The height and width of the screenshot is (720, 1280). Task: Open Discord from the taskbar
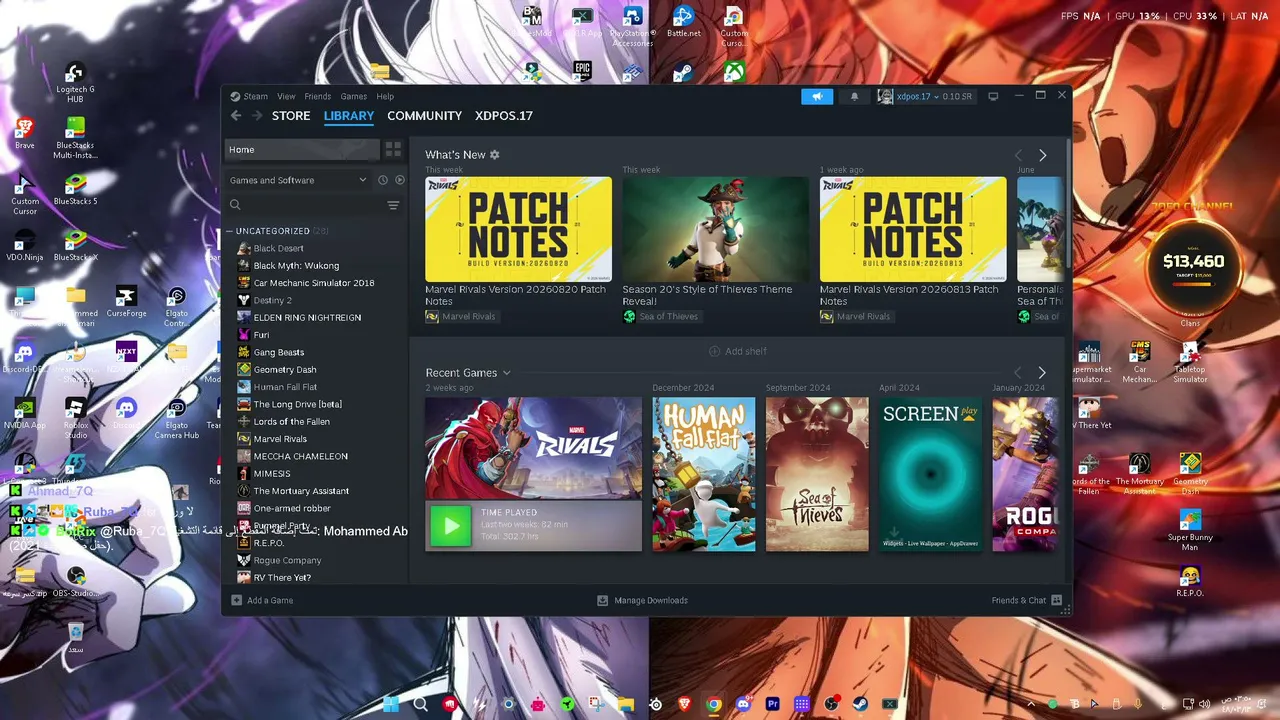pos(743,704)
